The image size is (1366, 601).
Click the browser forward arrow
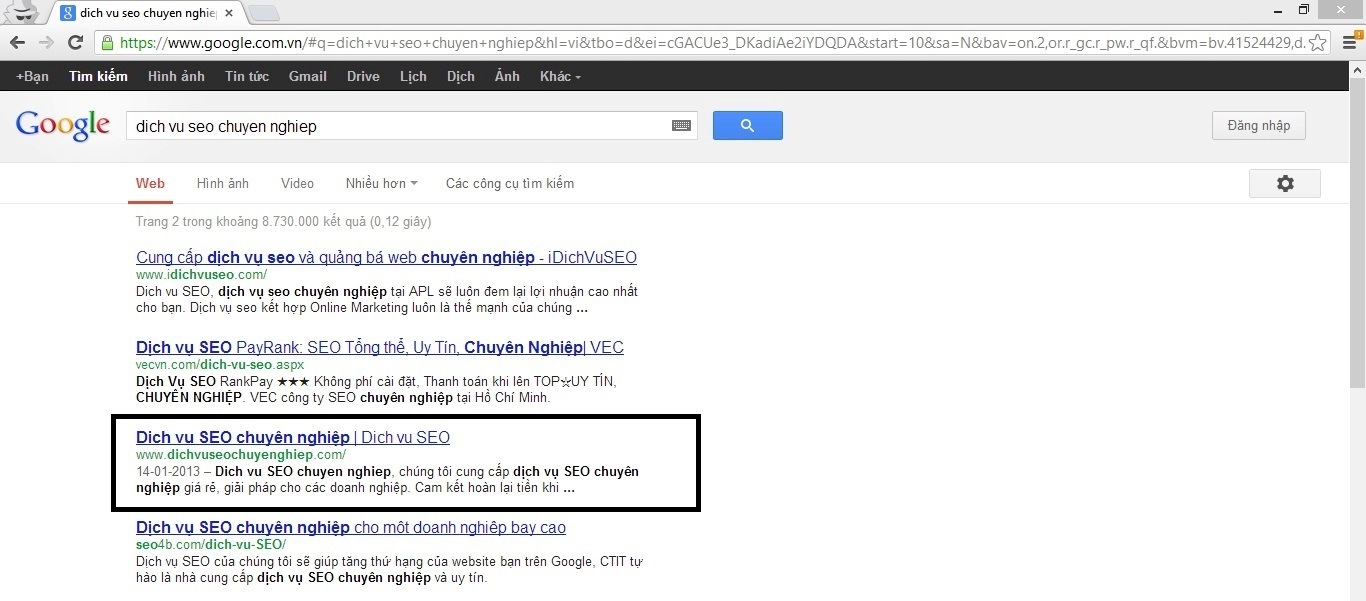46,43
